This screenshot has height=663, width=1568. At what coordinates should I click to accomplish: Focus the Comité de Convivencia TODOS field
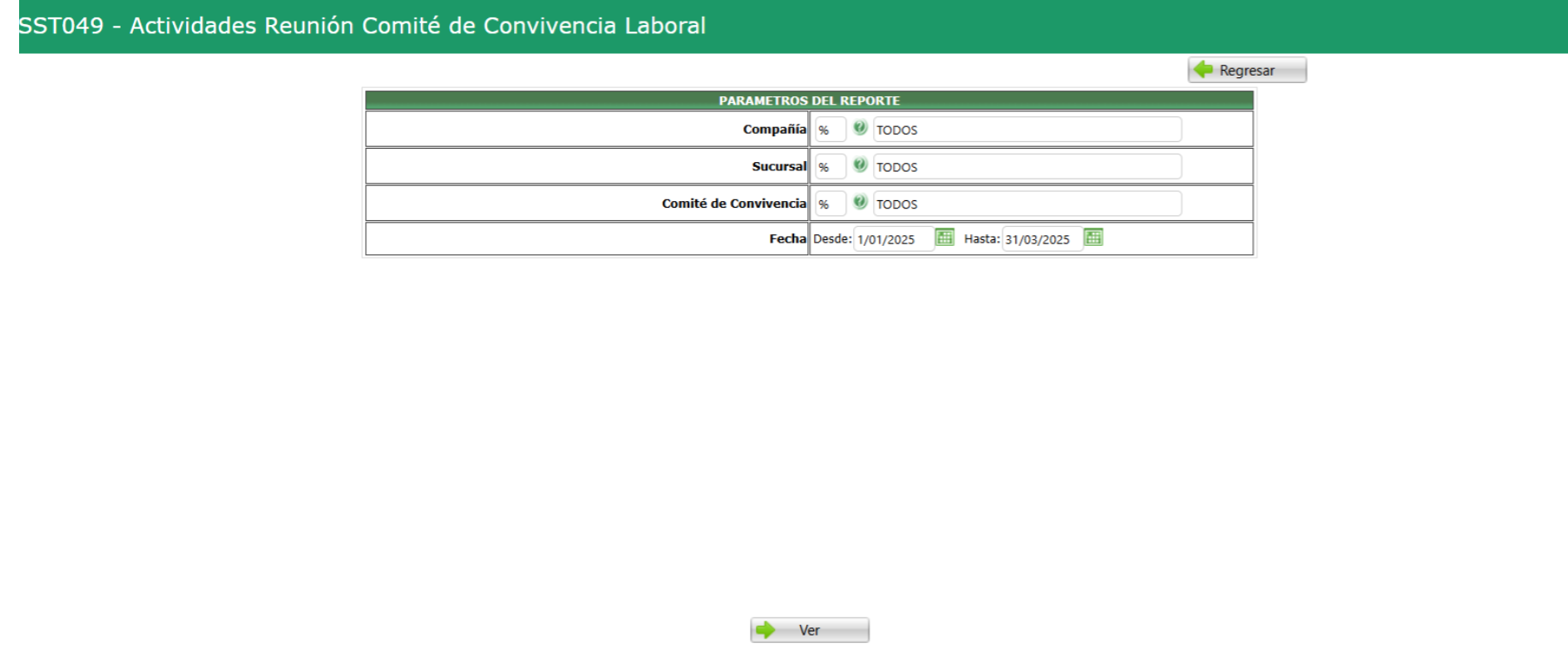(x=1027, y=204)
